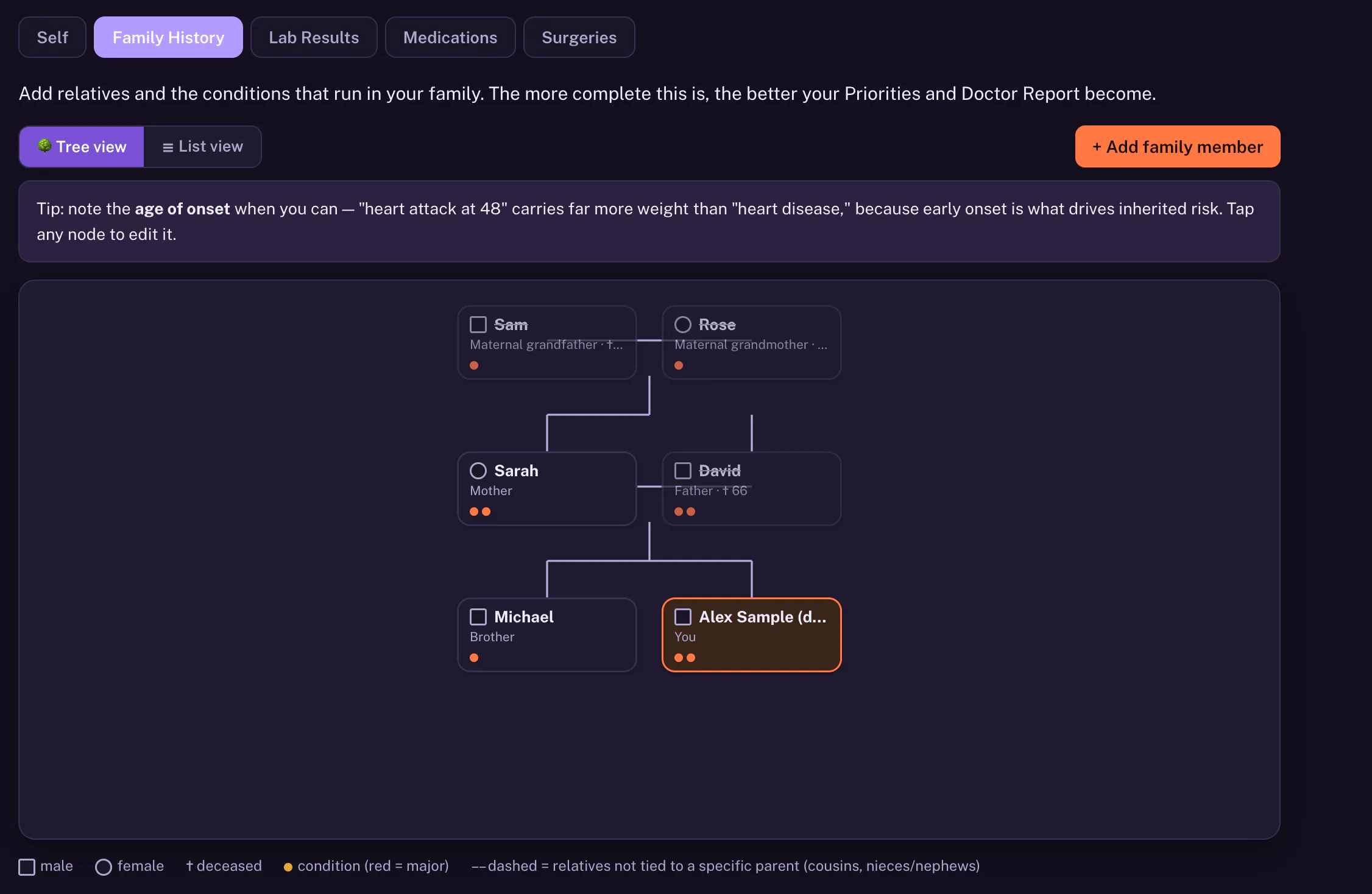1372x894 pixels.
Task: Edit the Sarah Mother node
Action: pos(547,488)
